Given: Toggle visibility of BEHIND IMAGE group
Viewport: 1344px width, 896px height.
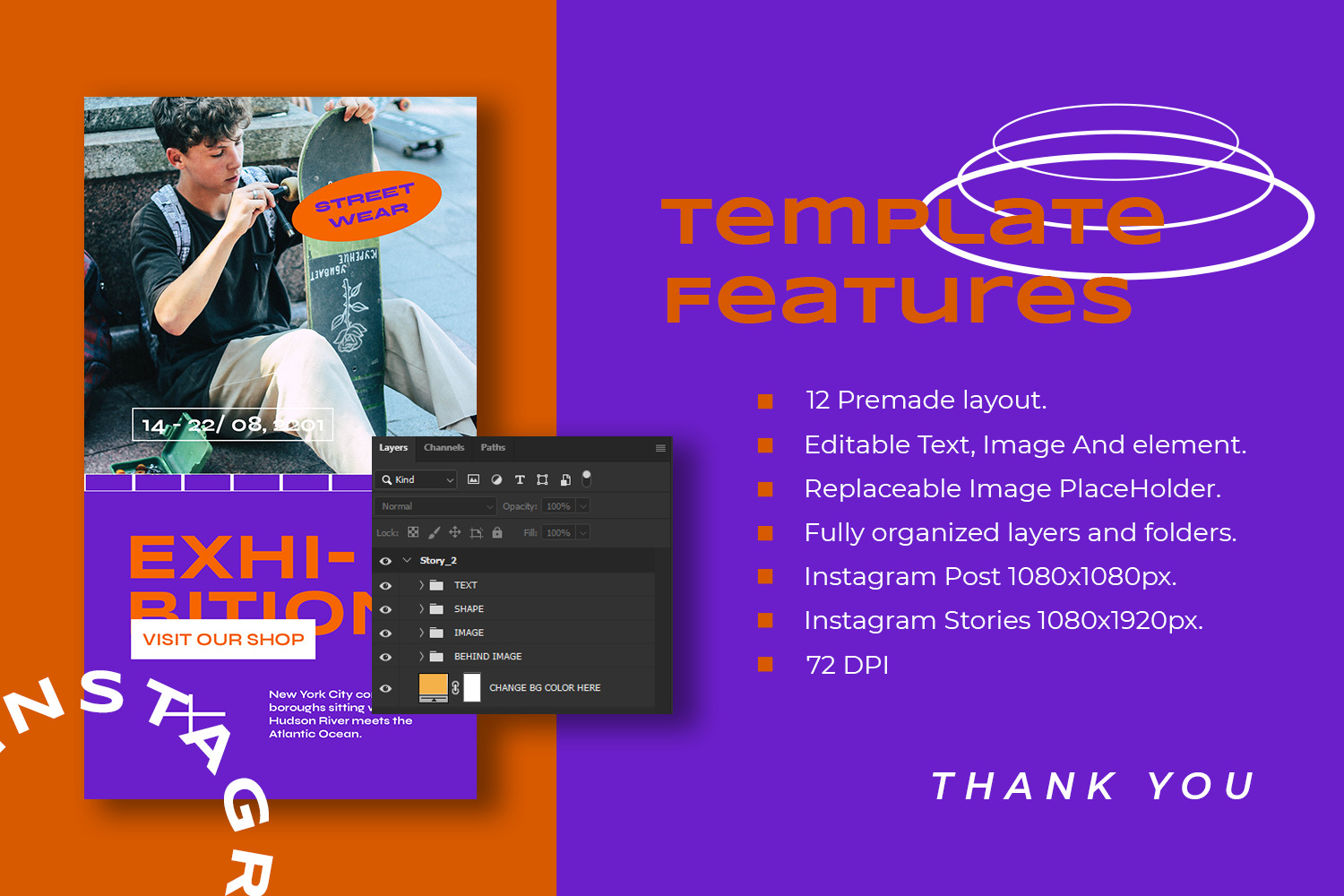Looking at the screenshot, I should (x=386, y=657).
